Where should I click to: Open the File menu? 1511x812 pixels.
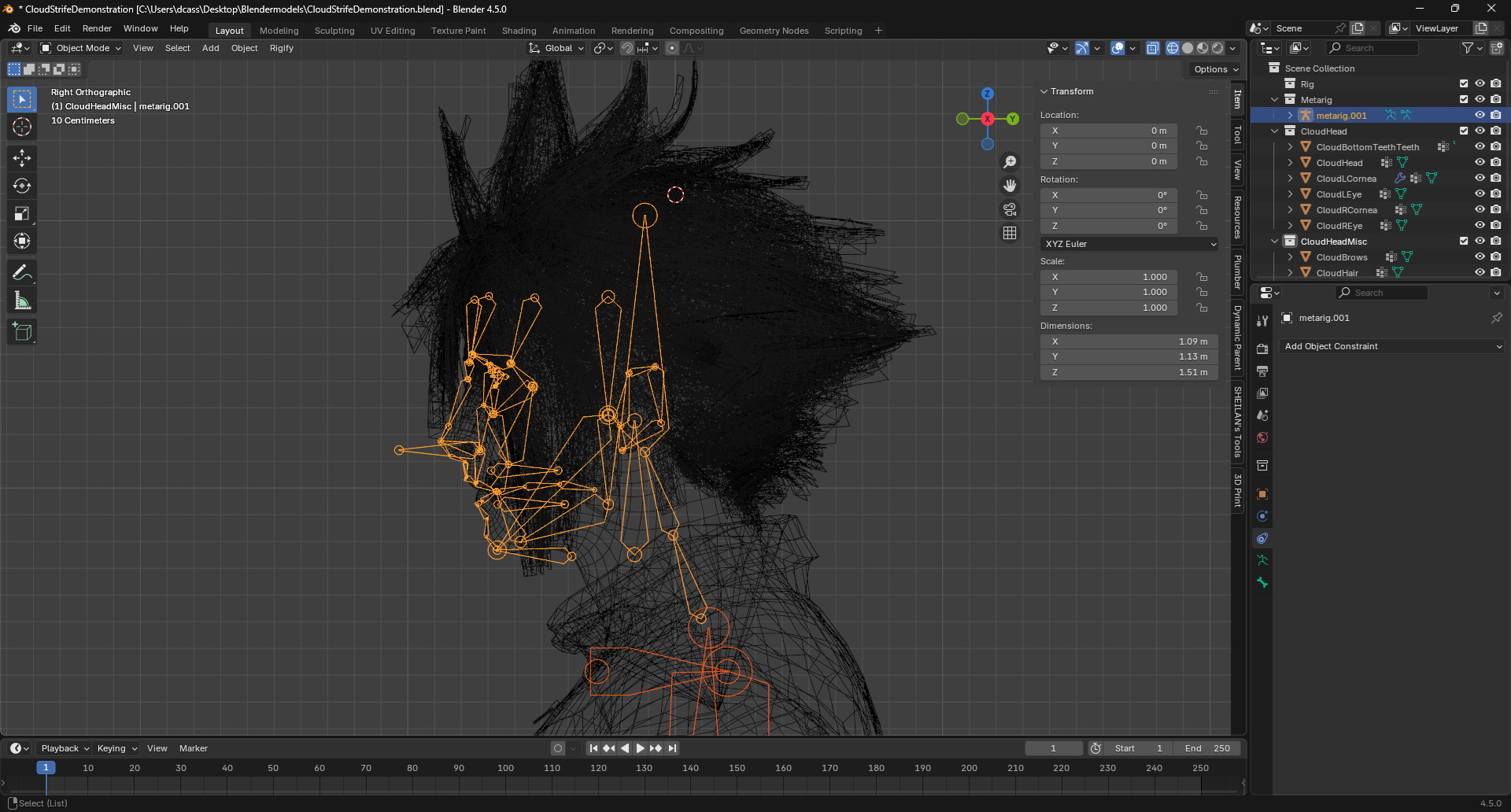tap(35, 28)
